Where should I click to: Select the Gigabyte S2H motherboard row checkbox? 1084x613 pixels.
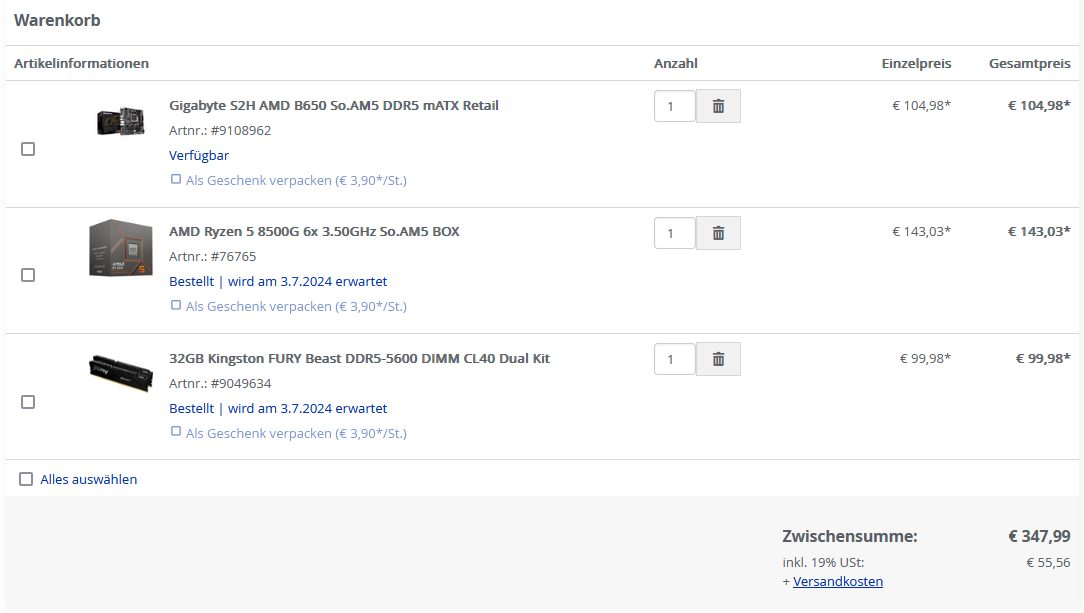[28, 149]
